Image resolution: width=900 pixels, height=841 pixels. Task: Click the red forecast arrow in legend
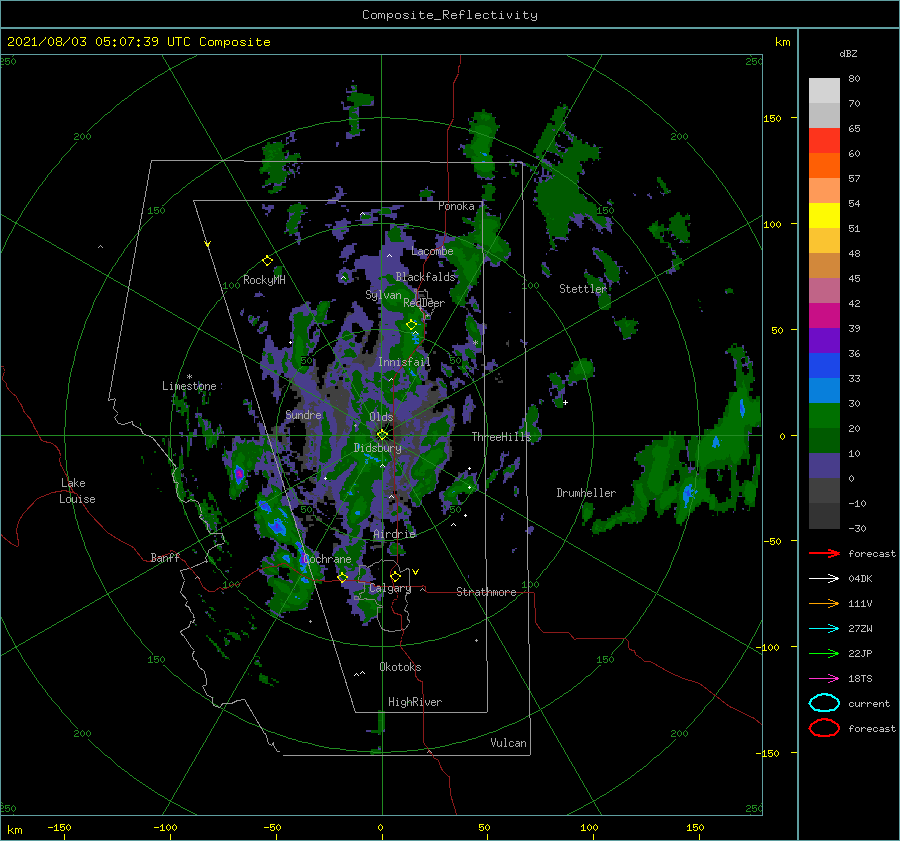coord(824,553)
